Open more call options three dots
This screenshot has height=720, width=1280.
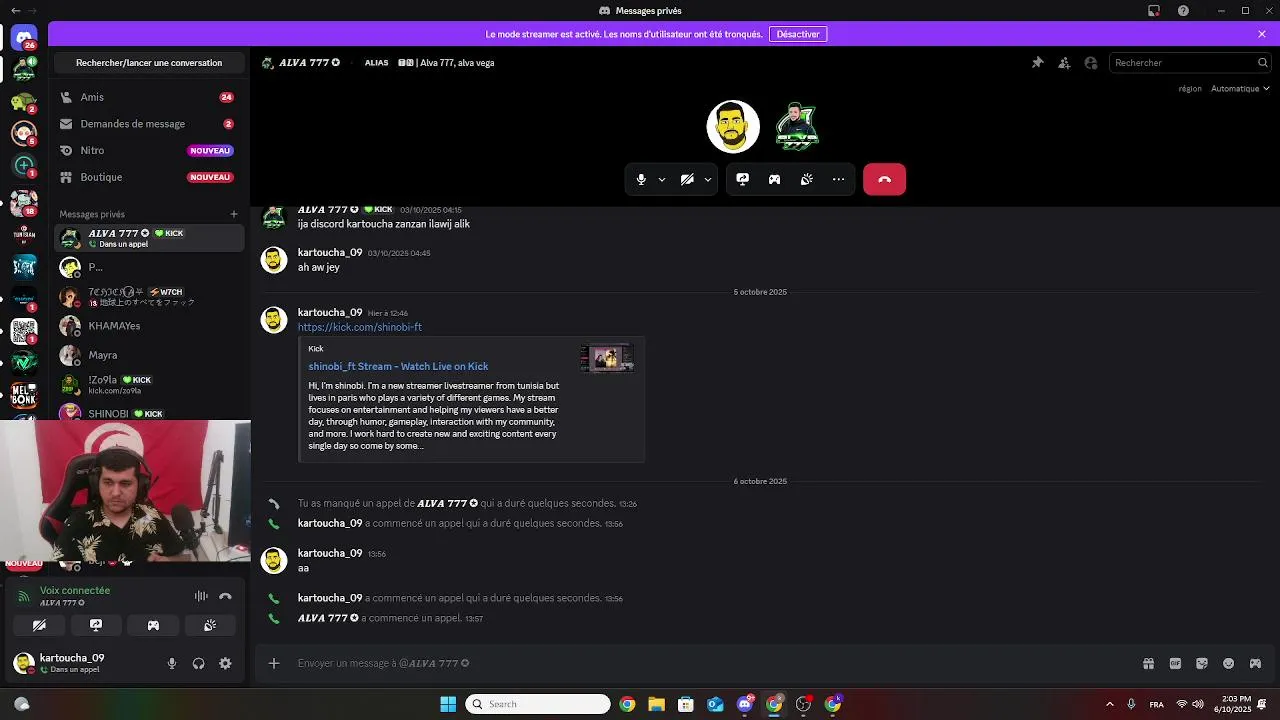[x=838, y=179]
